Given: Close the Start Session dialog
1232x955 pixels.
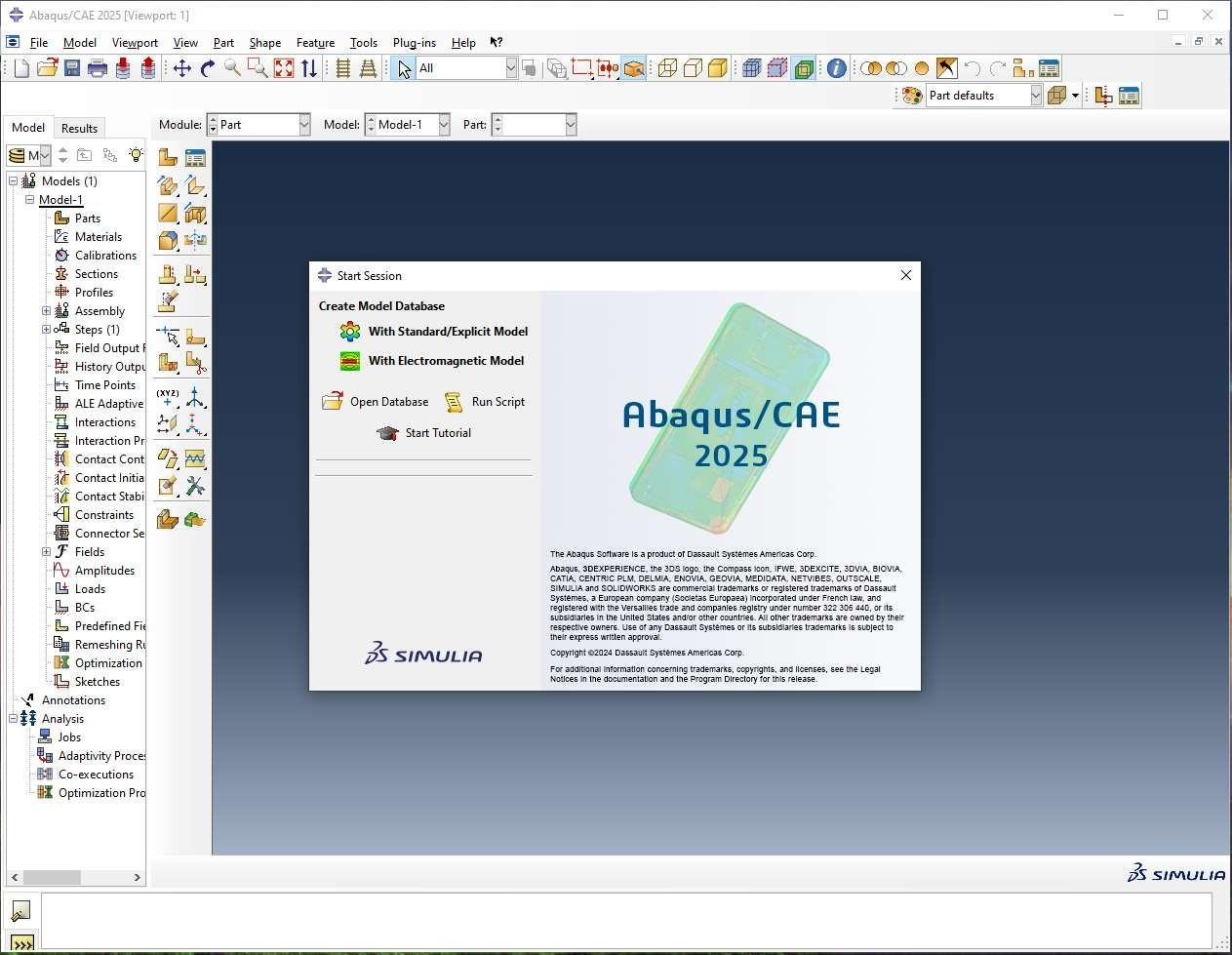Looking at the screenshot, I should click(906, 275).
